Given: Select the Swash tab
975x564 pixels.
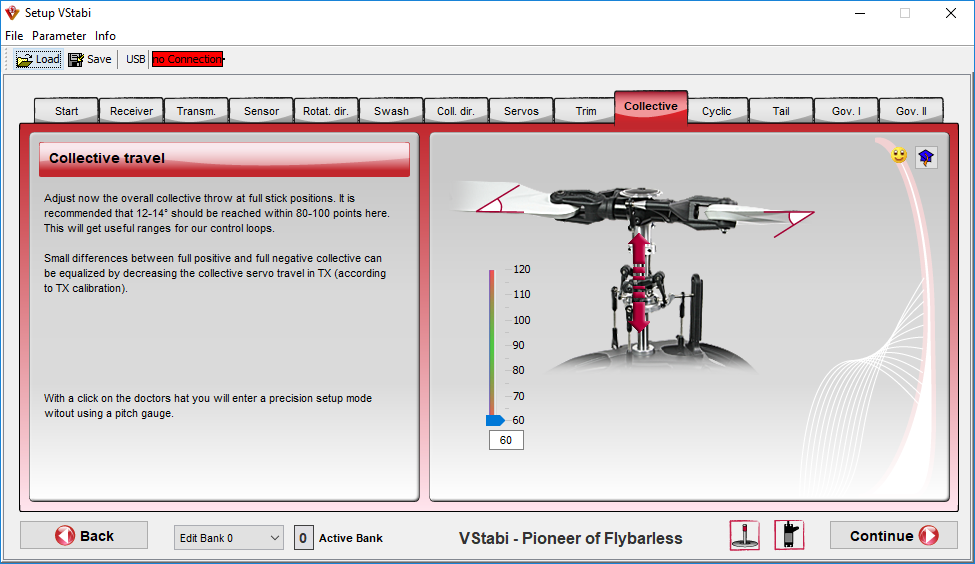Looking at the screenshot, I should tap(391, 111).
